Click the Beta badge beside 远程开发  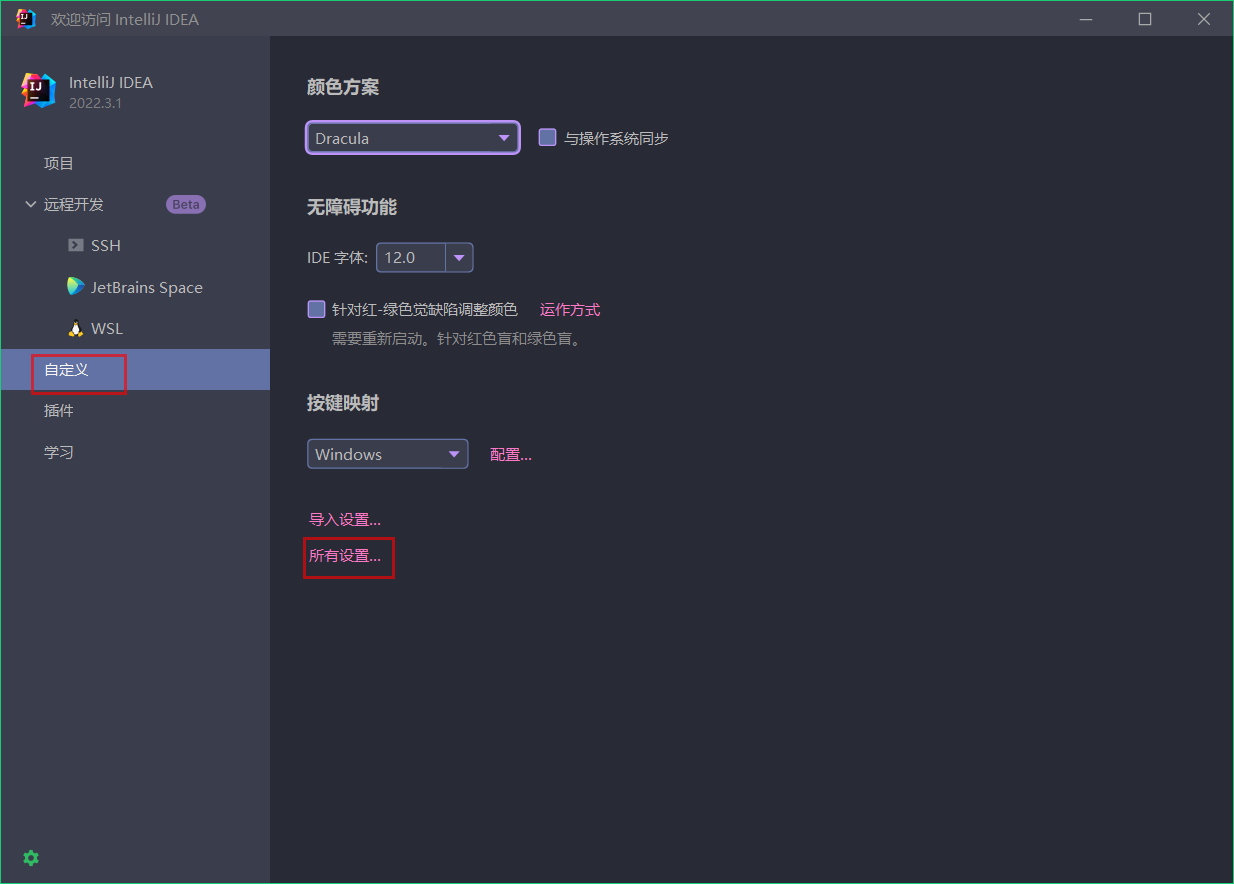tap(186, 204)
